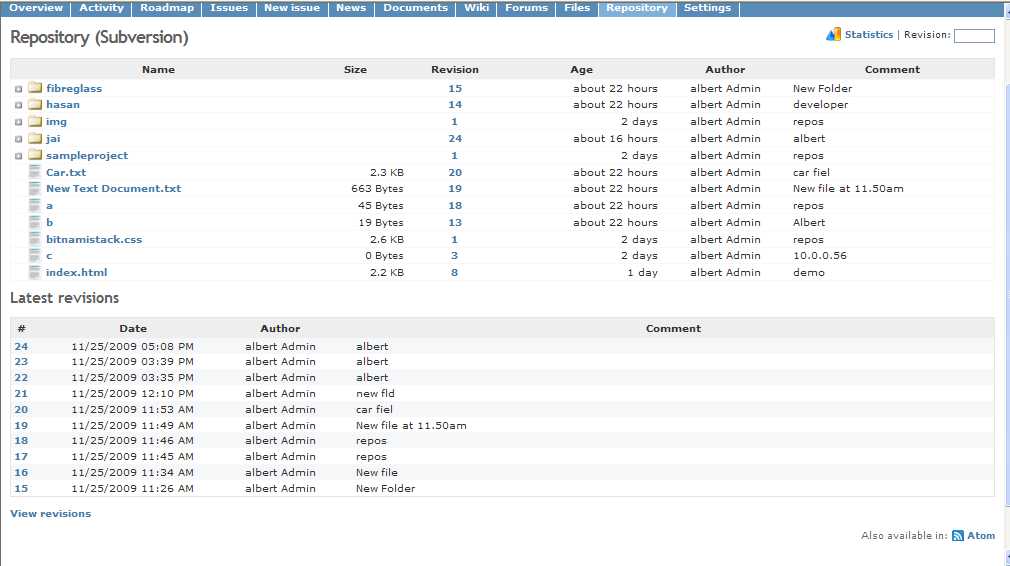
Task: Click the jai folder icon
Action: (x=35, y=138)
